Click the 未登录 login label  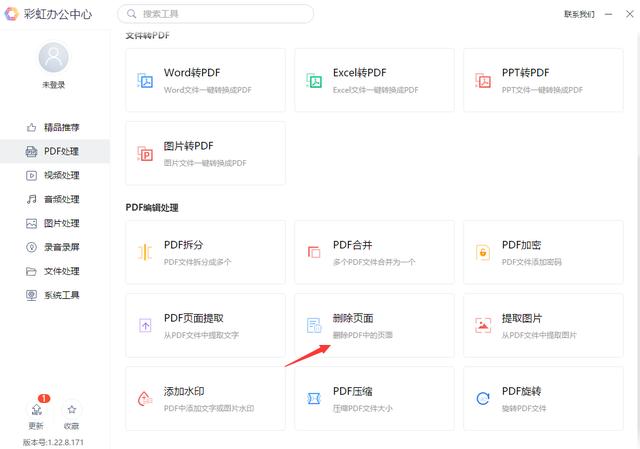53,85
